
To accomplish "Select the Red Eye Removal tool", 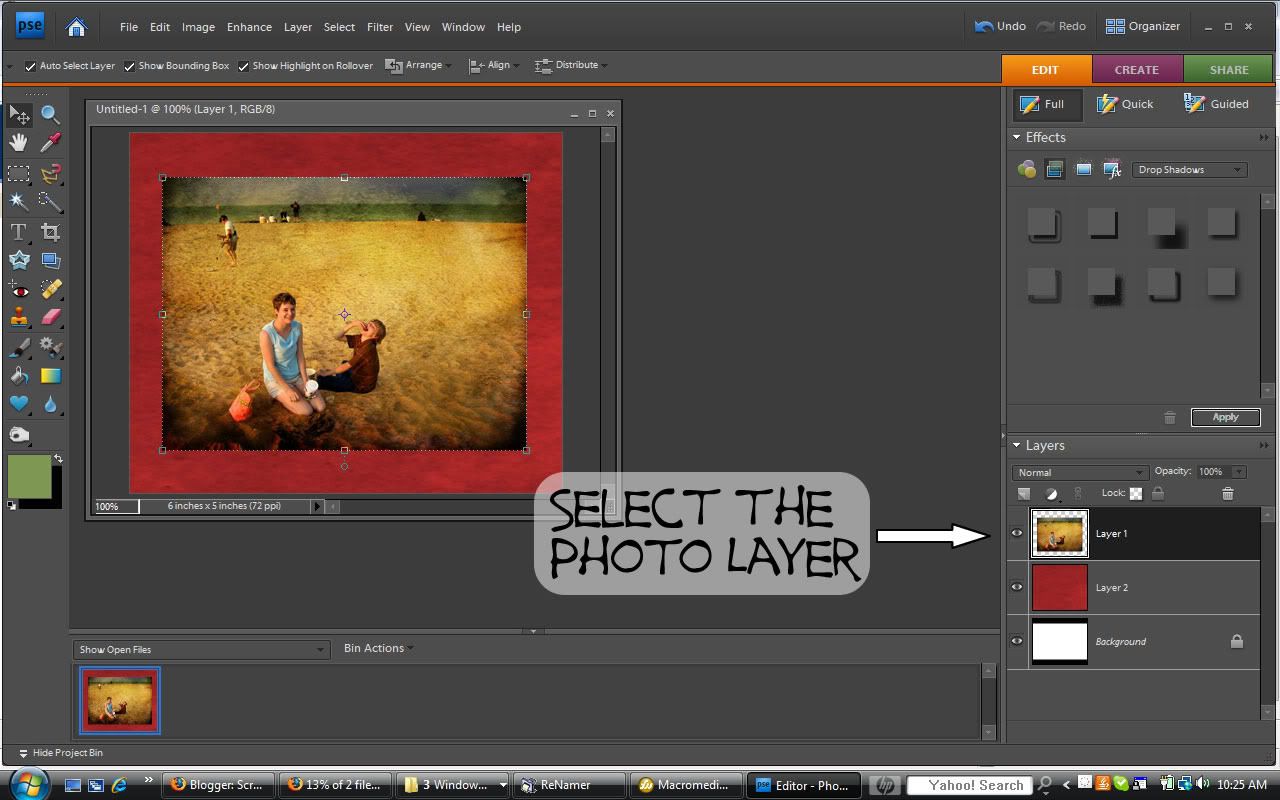I will (x=19, y=289).
